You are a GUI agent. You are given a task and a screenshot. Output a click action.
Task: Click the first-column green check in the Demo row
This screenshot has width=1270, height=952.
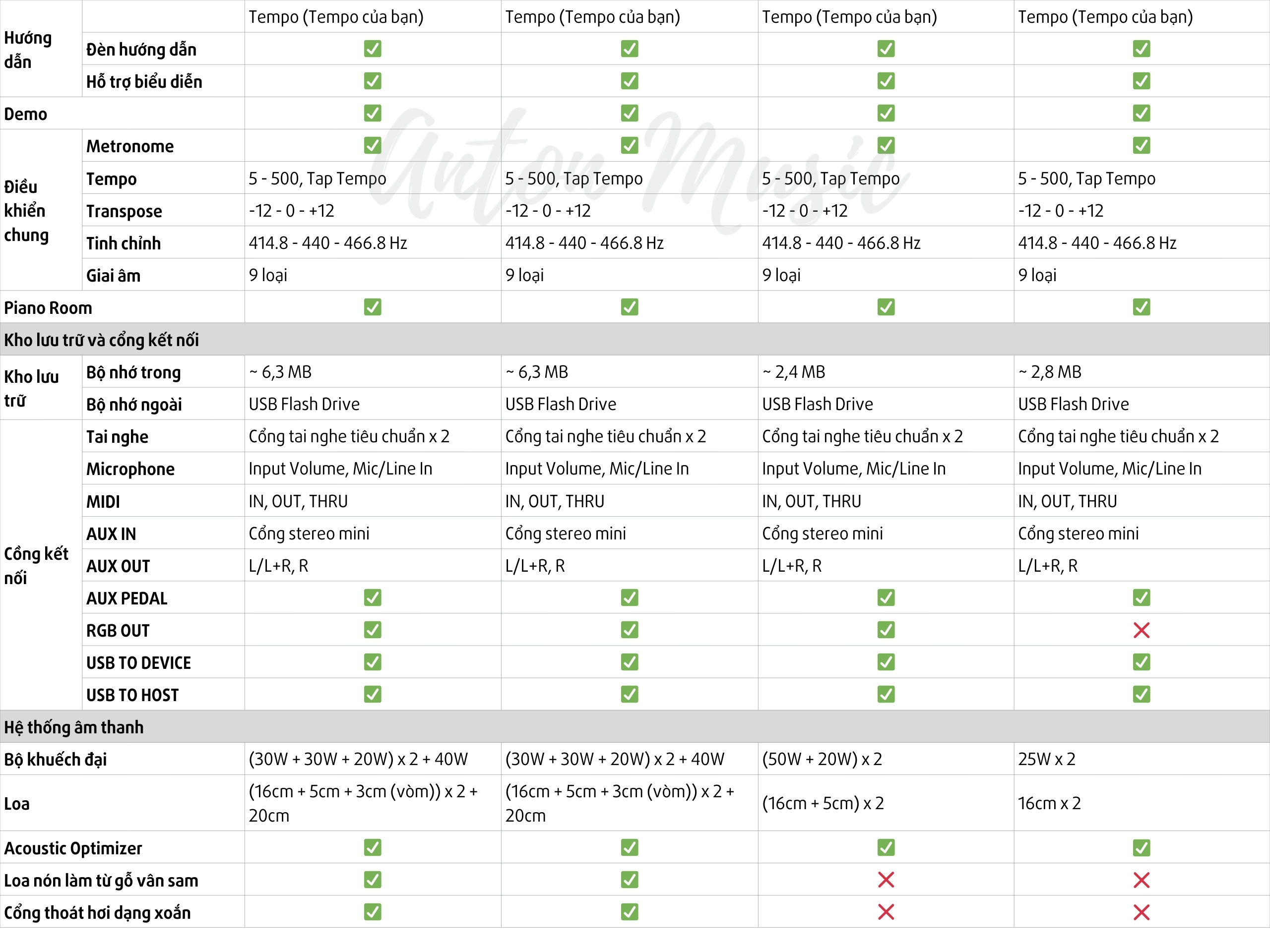tap(372, 113)
